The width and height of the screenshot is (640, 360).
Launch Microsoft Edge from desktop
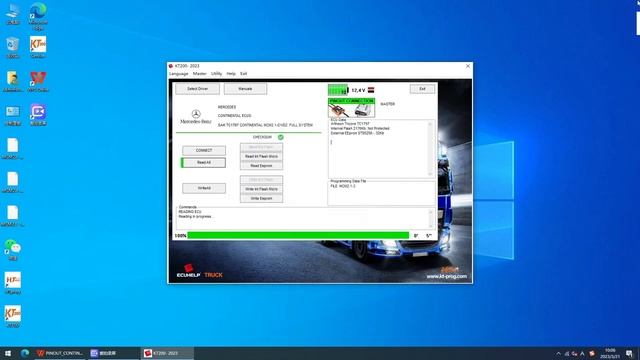pos(38,16)
